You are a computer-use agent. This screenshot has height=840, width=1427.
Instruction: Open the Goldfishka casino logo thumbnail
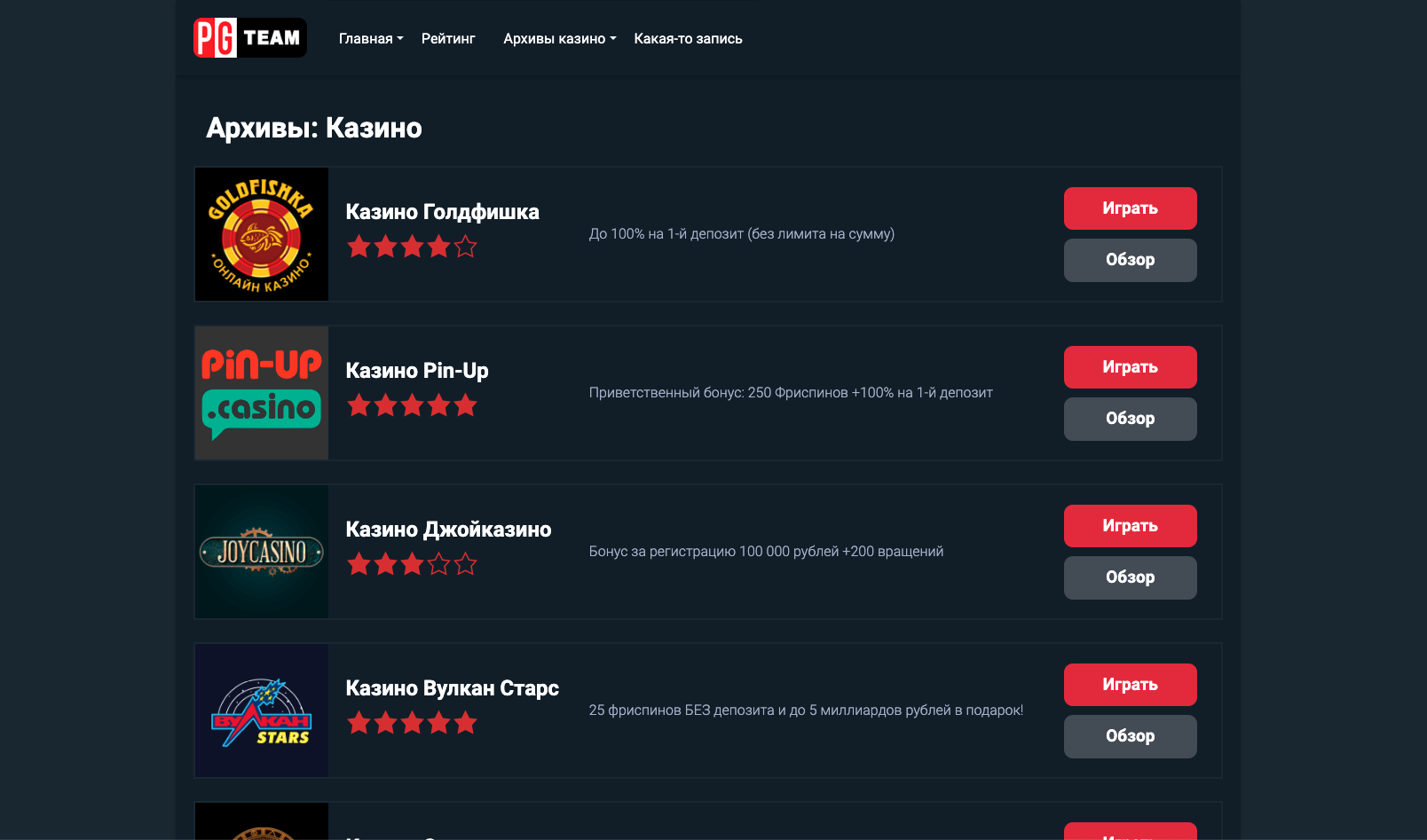point(262,234)
